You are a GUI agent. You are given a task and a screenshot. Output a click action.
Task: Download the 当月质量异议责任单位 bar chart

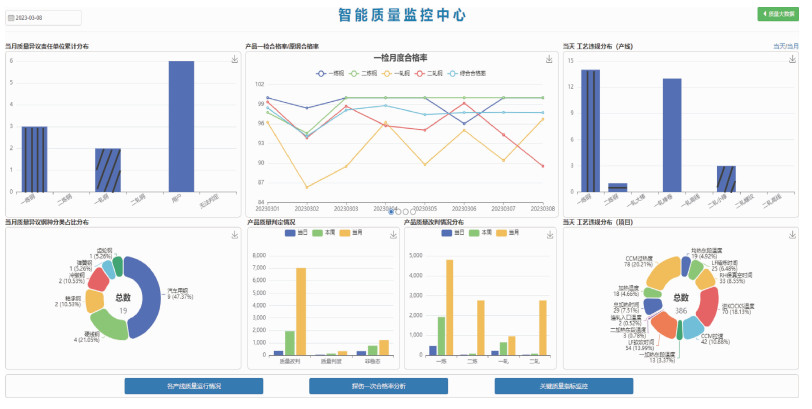click(232, 60)
